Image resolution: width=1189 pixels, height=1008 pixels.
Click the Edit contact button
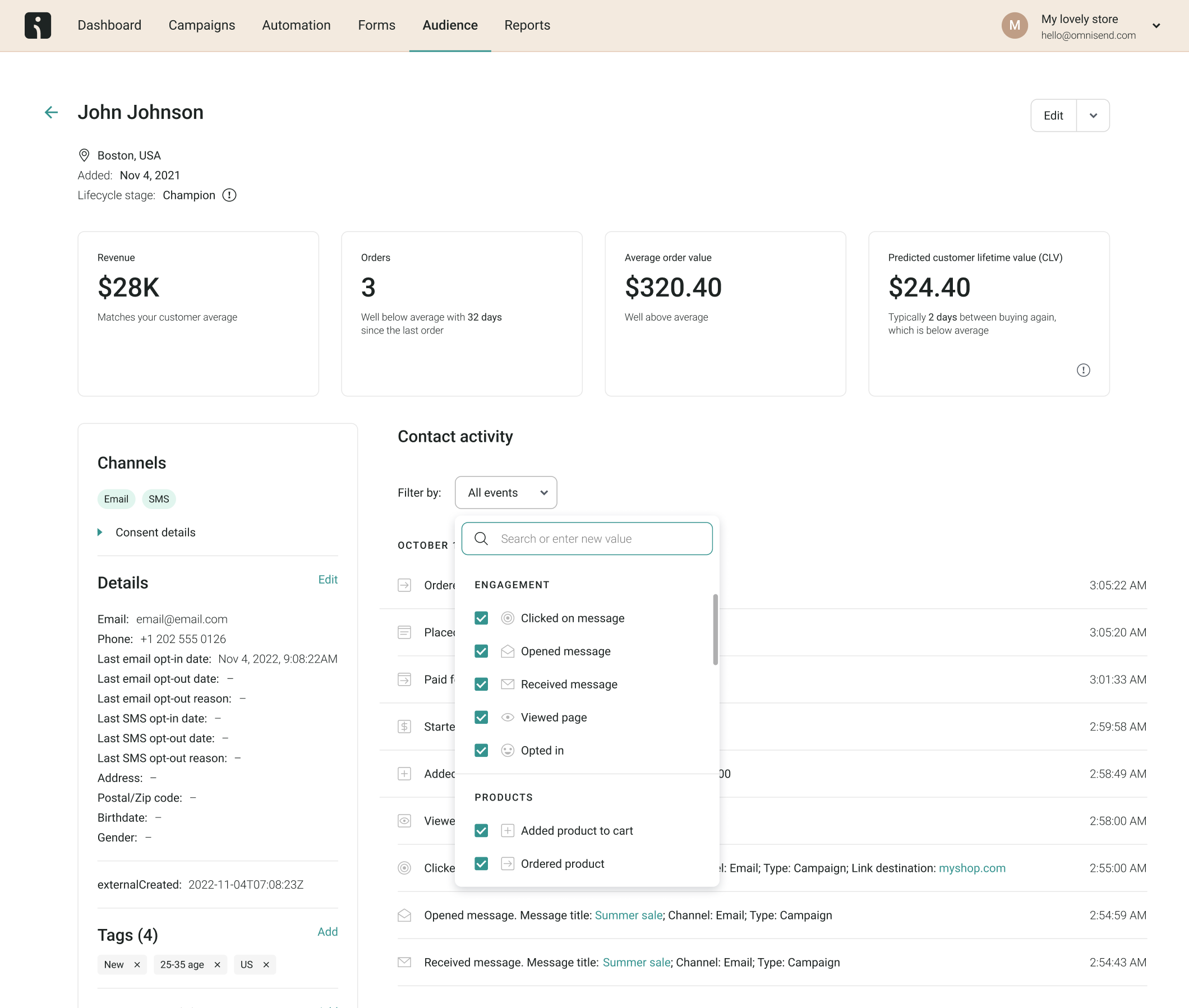pyautogui.click(x=1053, y=116)
